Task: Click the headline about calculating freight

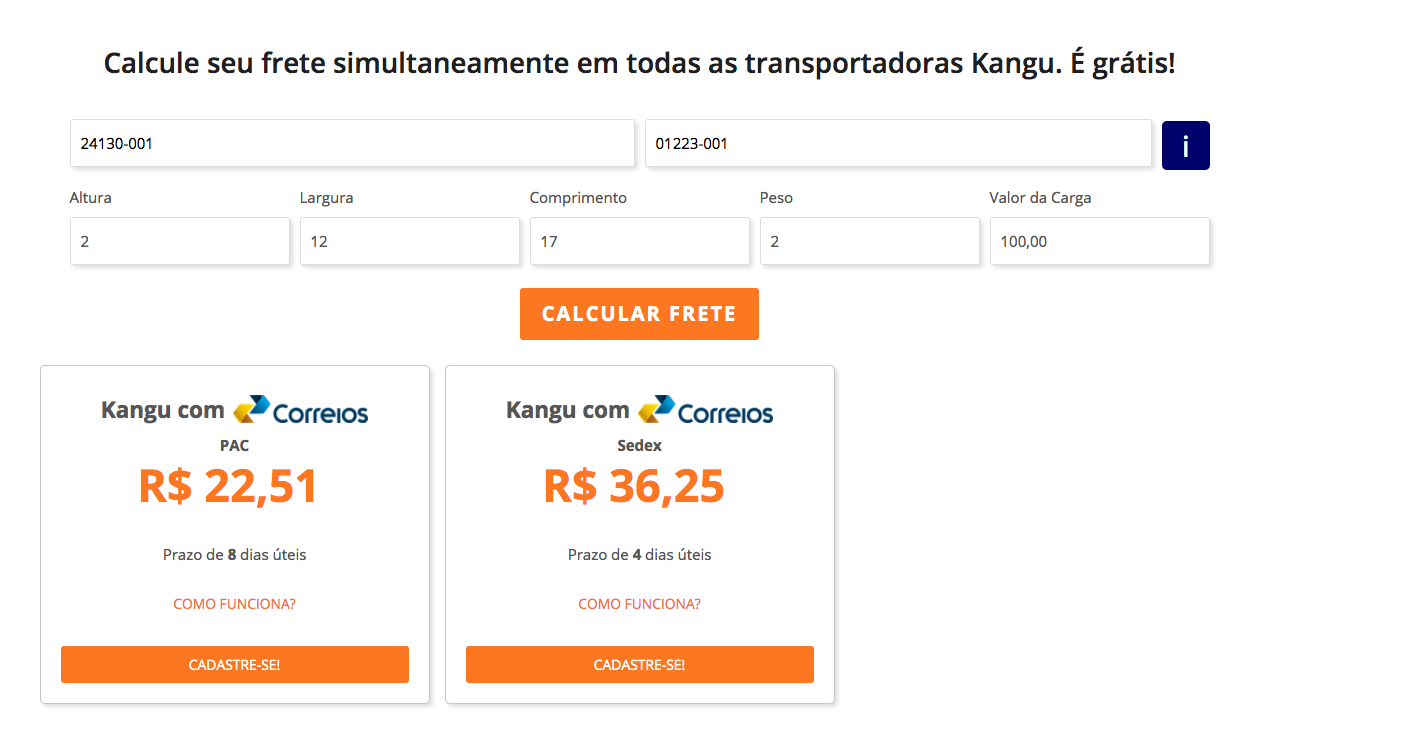Action: (x=639, y=62)
